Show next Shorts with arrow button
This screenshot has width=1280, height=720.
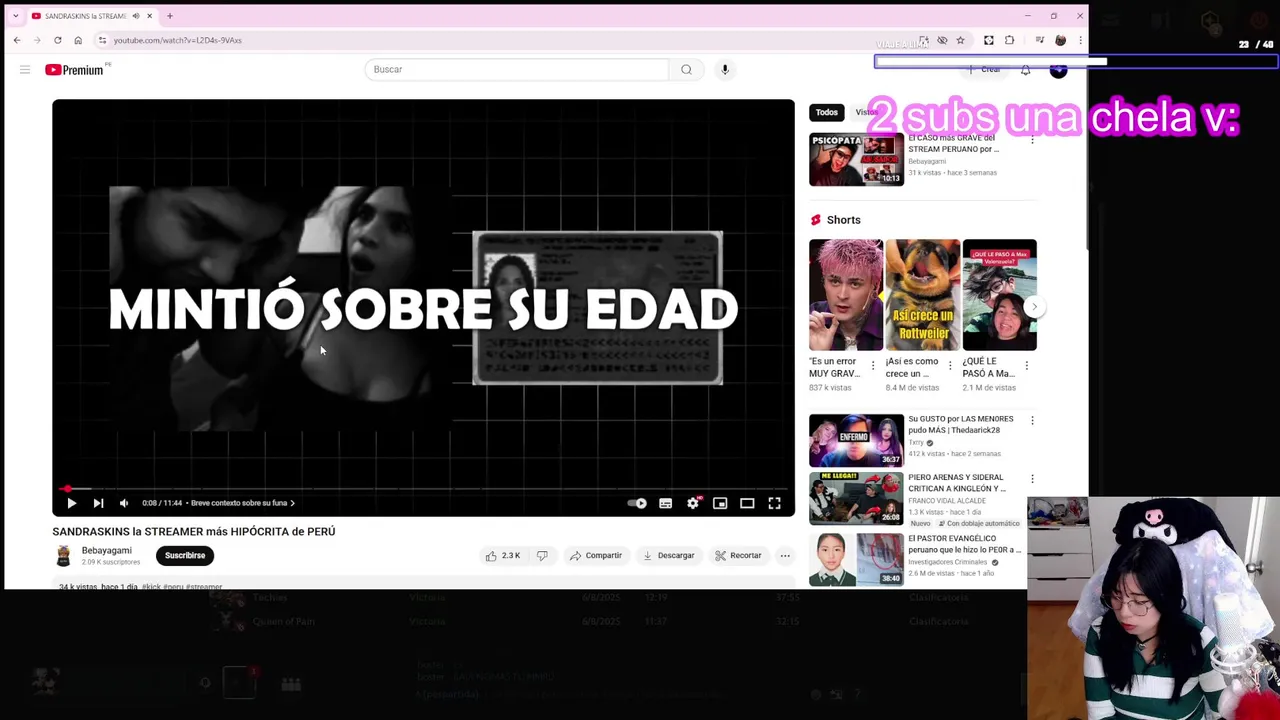click(x=1034, y=307)
